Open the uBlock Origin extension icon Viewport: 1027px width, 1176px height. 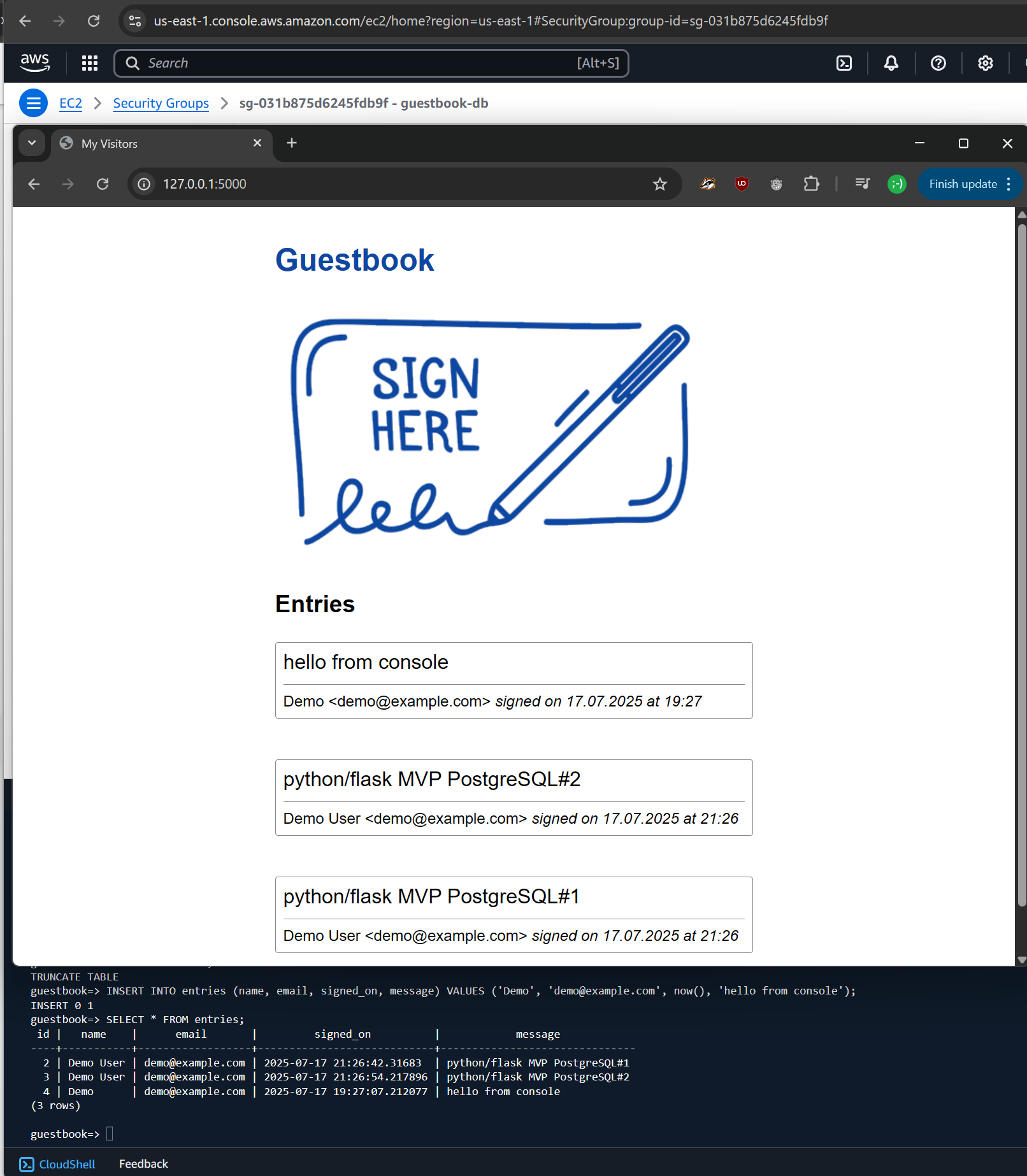pos(742,184)
